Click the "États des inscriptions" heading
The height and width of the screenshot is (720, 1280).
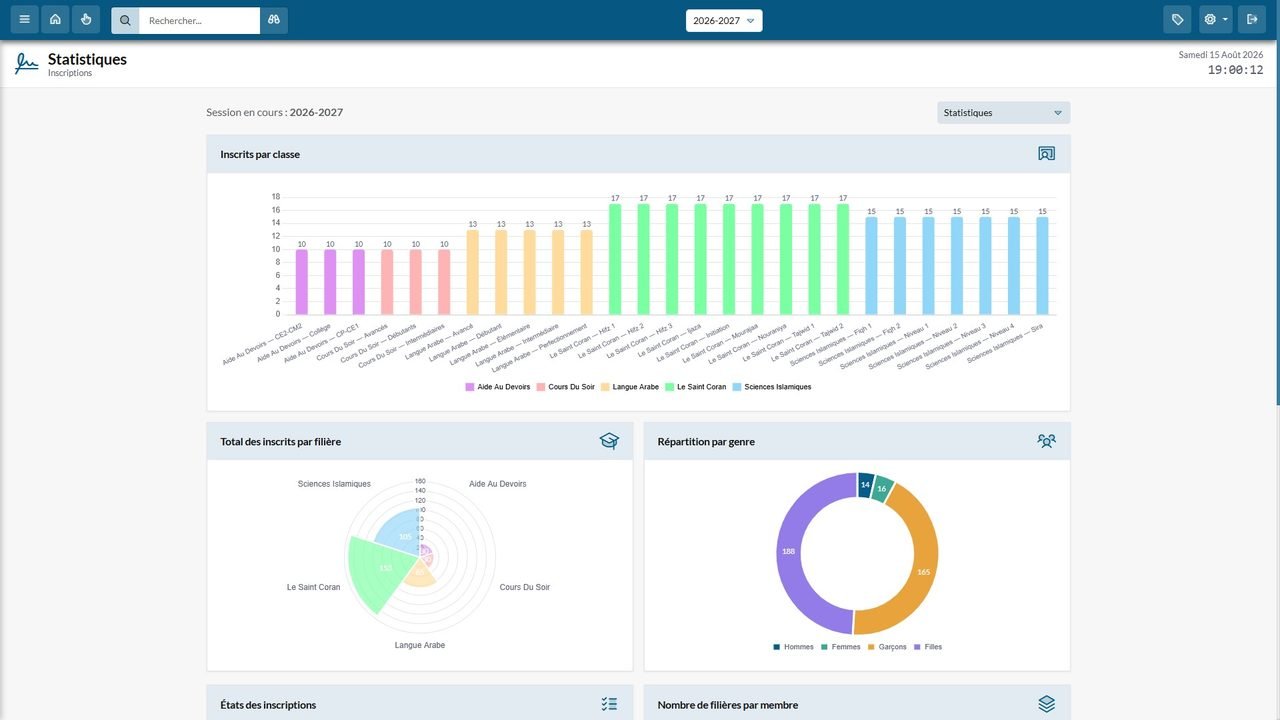click(x=268, y=705)
